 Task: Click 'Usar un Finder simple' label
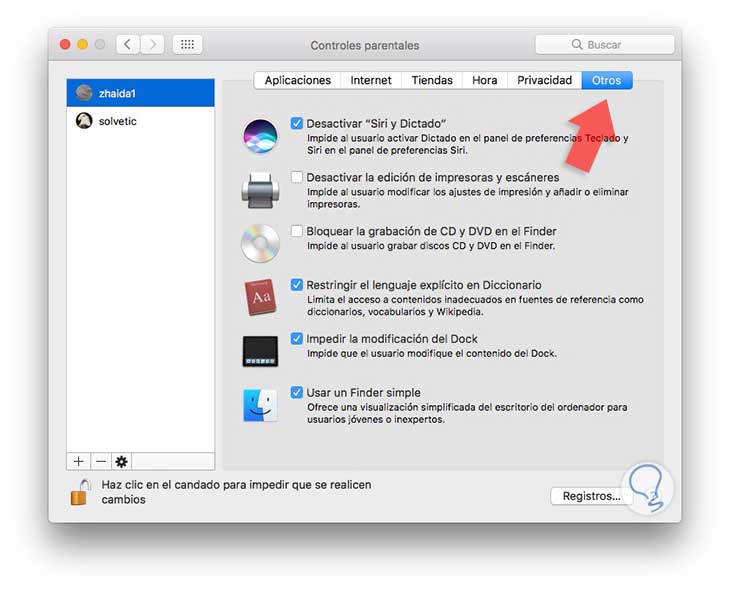click(x=363, y=393)
